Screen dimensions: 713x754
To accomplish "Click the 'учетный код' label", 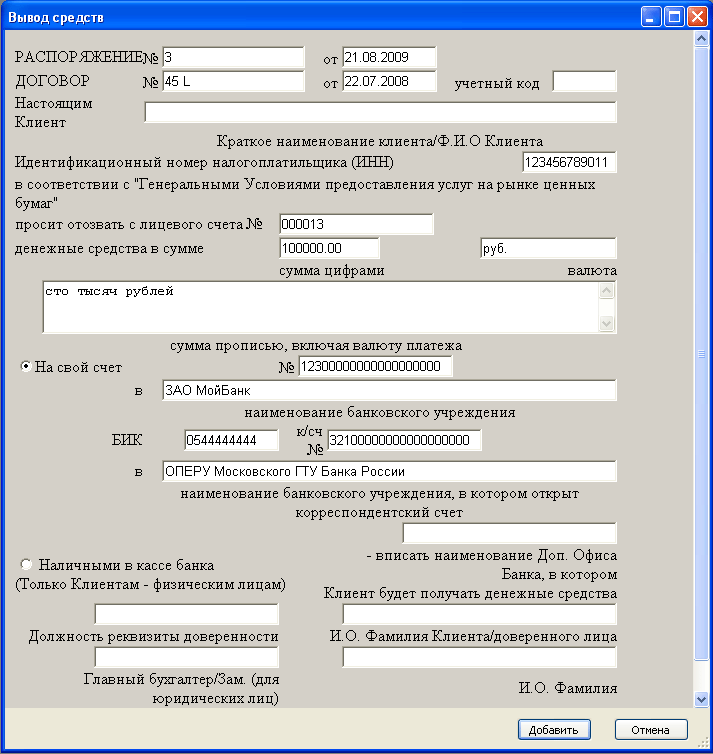I will click(x=497, y=84).
